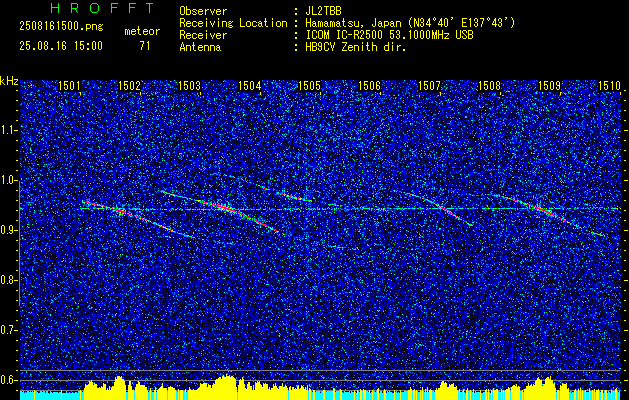This screenshot has width=629, height=400.
Task: Click the Hamamatsu, Japan location text
Action: 410,23
